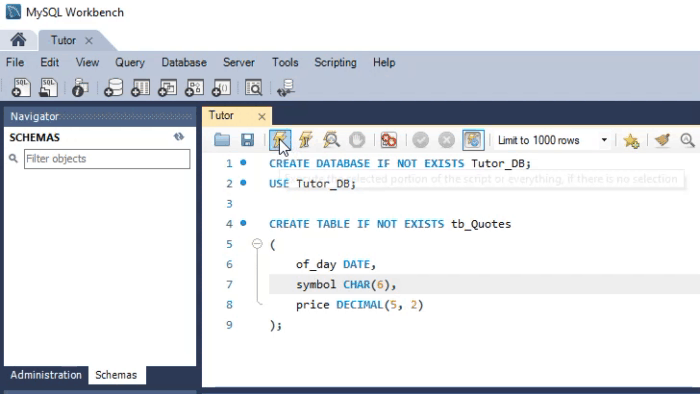Place cursor on of_day DATE line

tap(336, 264)
